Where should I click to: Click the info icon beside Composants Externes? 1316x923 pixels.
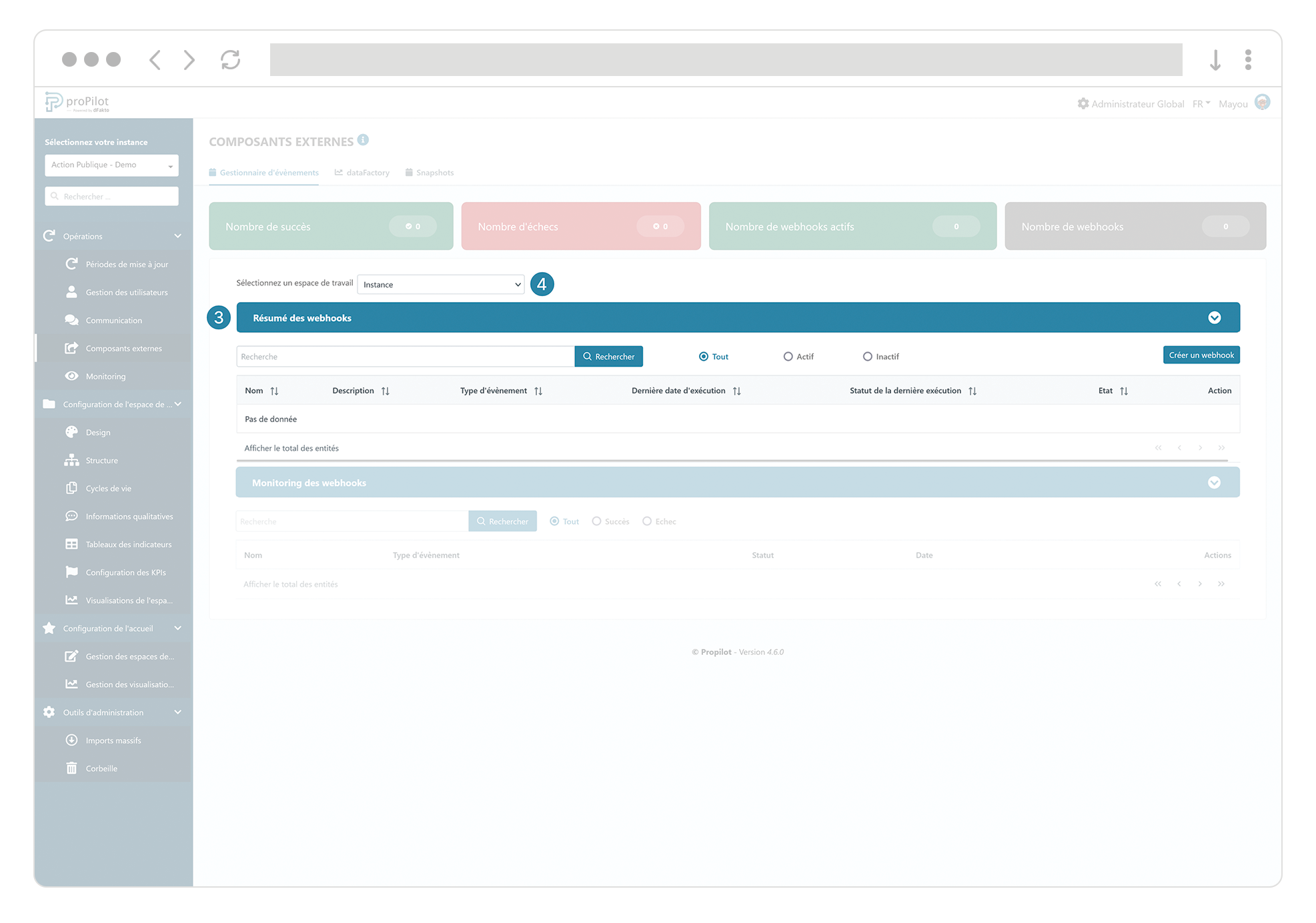(363, 140)
